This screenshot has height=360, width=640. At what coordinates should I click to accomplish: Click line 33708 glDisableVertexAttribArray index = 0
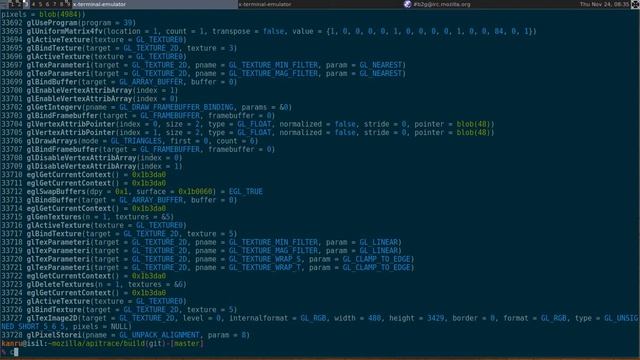pyautogui.click(x=91, y=158)
